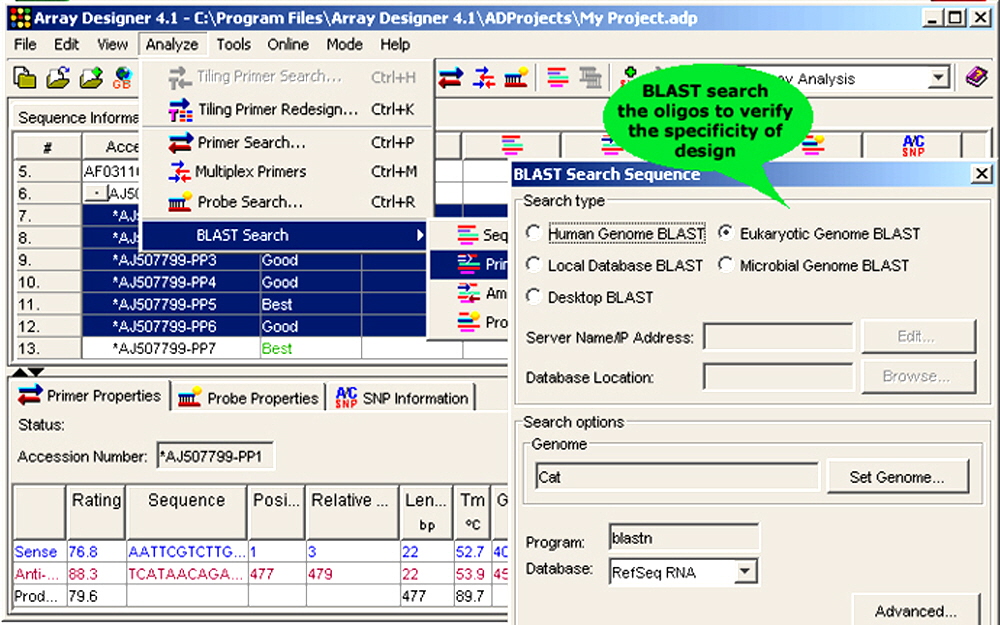Click the A/C SNP column header icon
Image resolution: width=1000 pixels, height=625 pixels.
pos(913,146)
